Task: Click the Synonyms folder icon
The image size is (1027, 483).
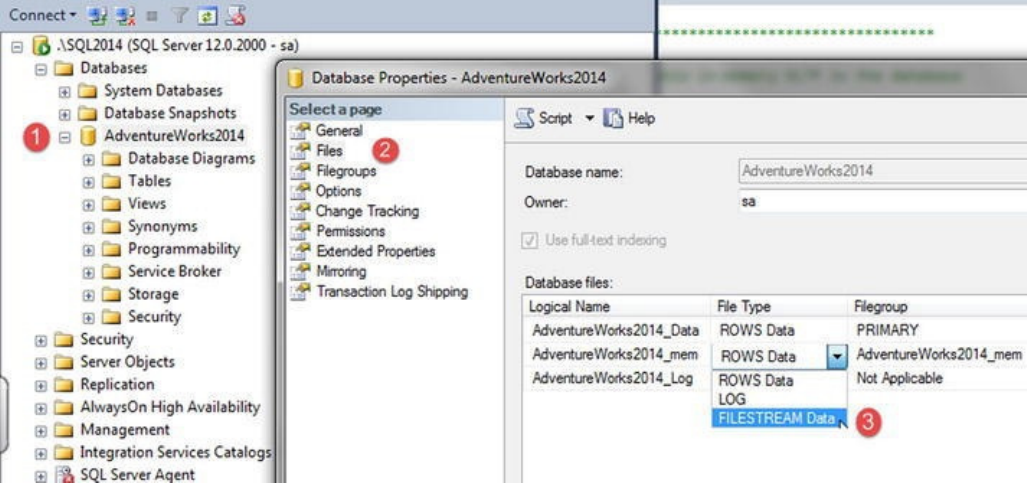Action: click(111, 227)
